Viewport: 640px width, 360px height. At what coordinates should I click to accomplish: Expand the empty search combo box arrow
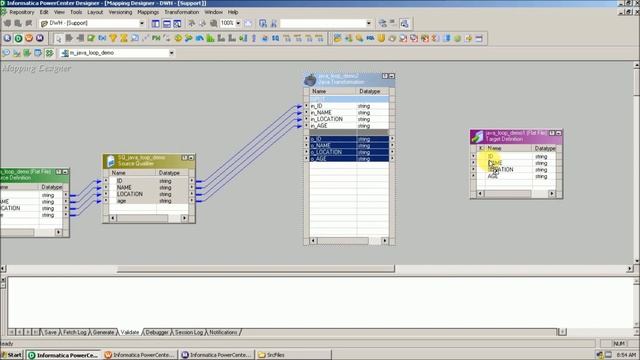369,23
